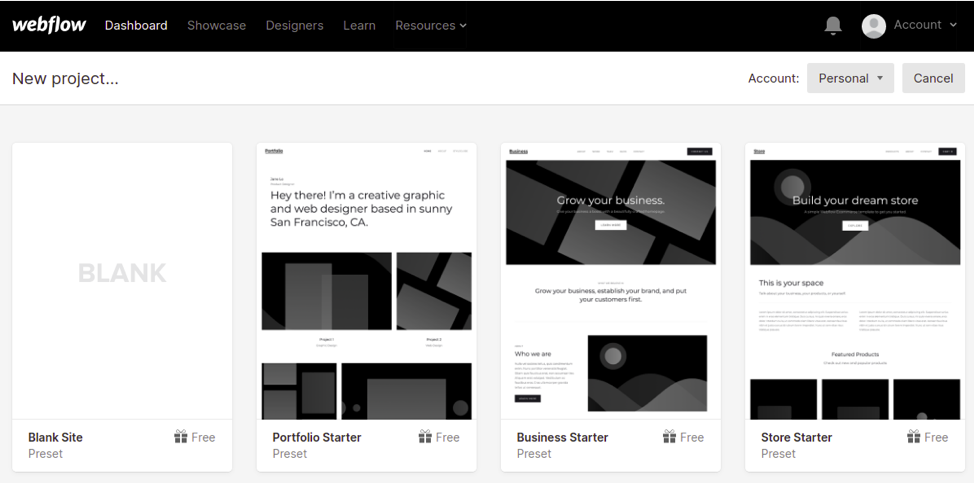
Task: Open the Dashboard page
Action: tap(136, 25)
